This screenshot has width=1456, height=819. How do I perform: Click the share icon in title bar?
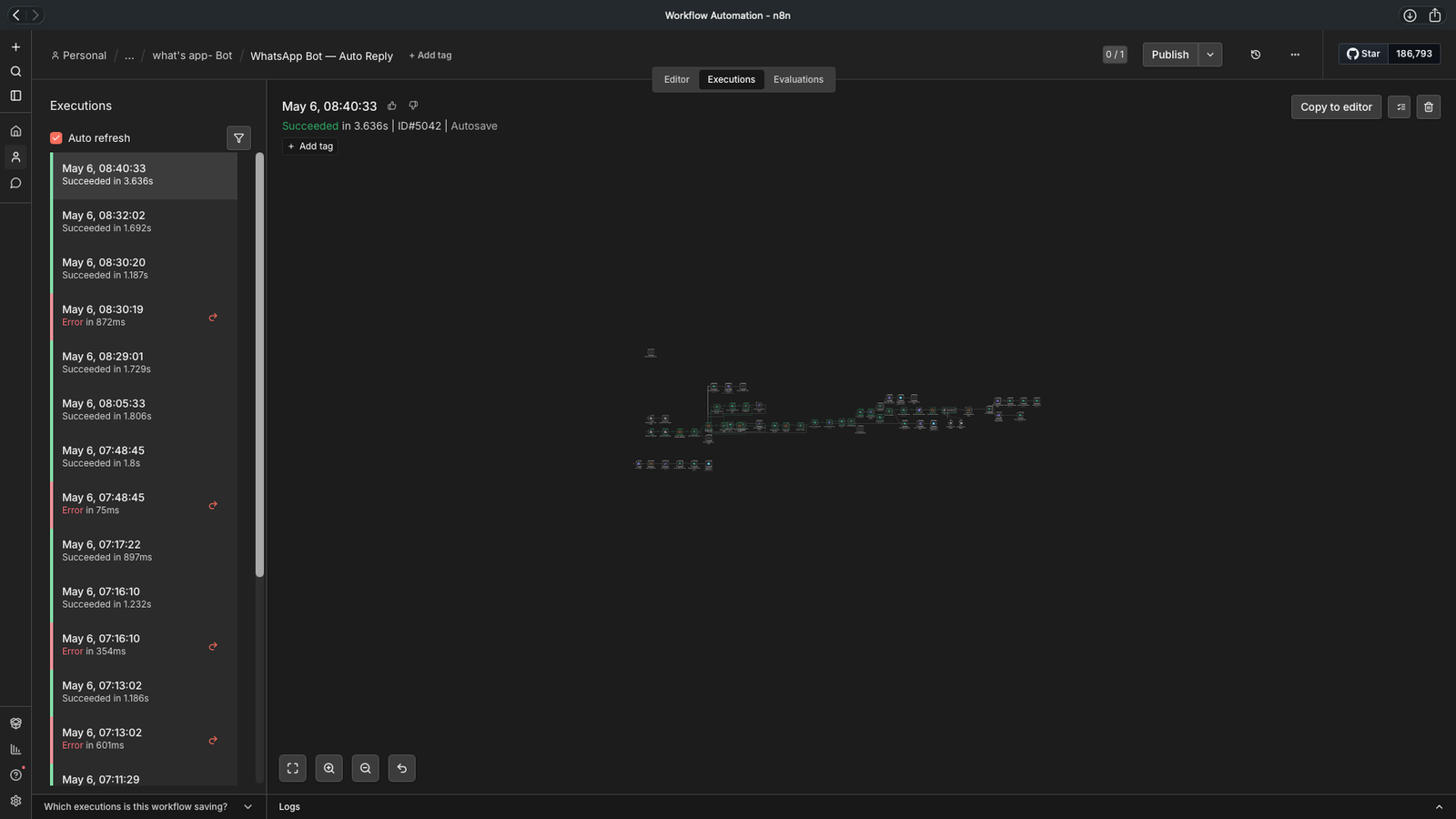tap(1435, 15)
